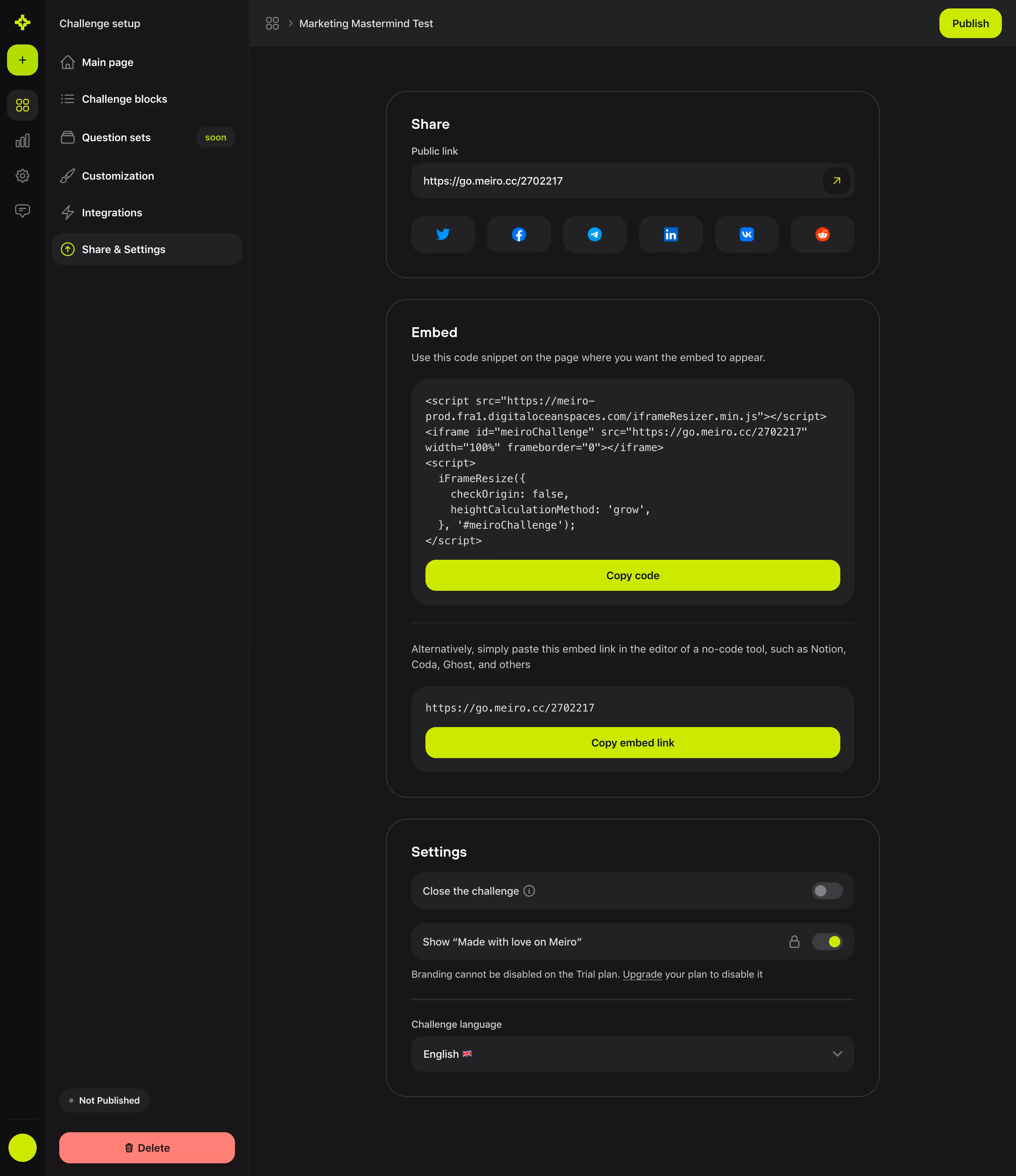Share the challenge on LinkedIn
This screenshot has width=1016, height=1176.
tap(671, 234)
